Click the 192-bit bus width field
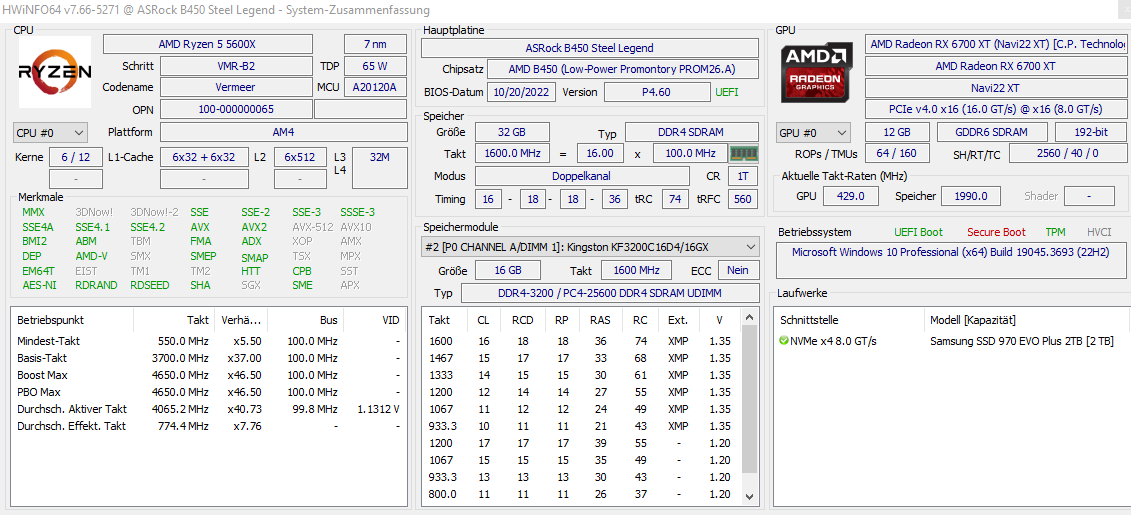This screenshot has height=515, width=1131. tap(1091, 133)
